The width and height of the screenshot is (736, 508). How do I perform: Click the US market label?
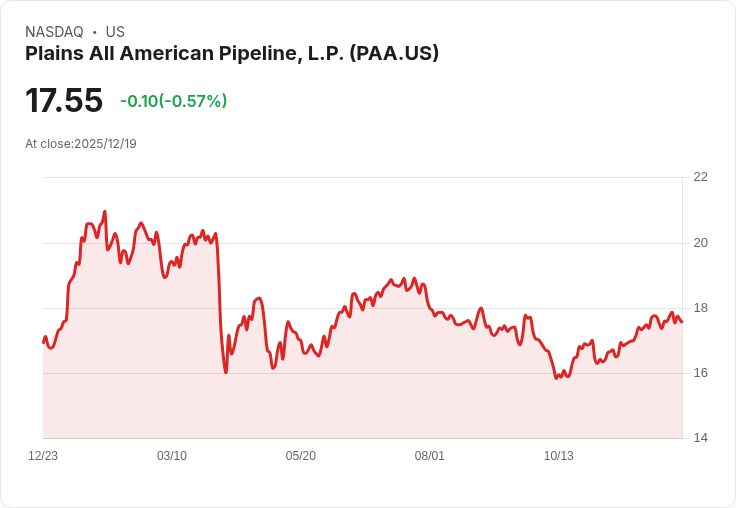coord(115,32)
